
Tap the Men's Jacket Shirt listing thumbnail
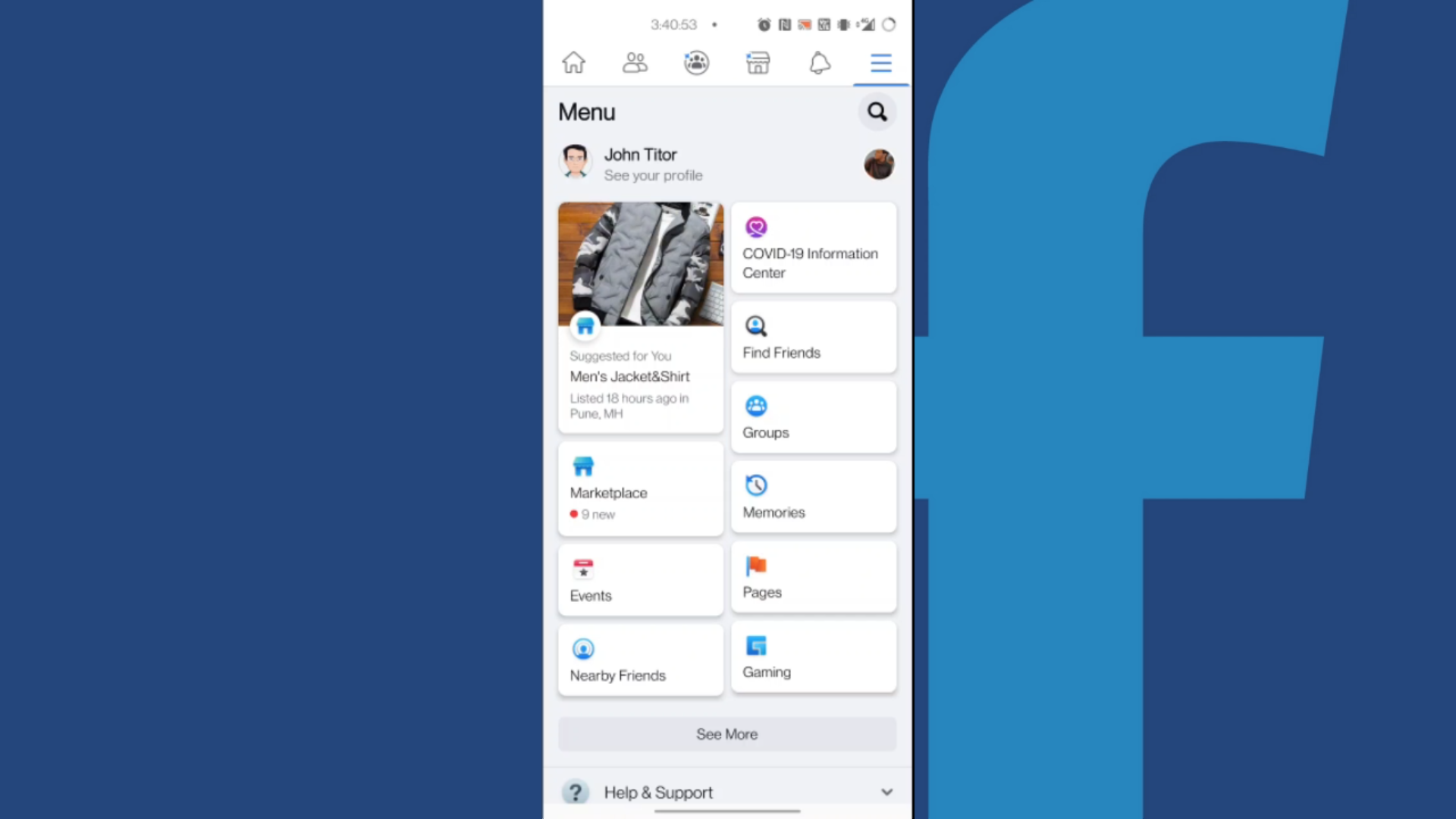(640, 264)
